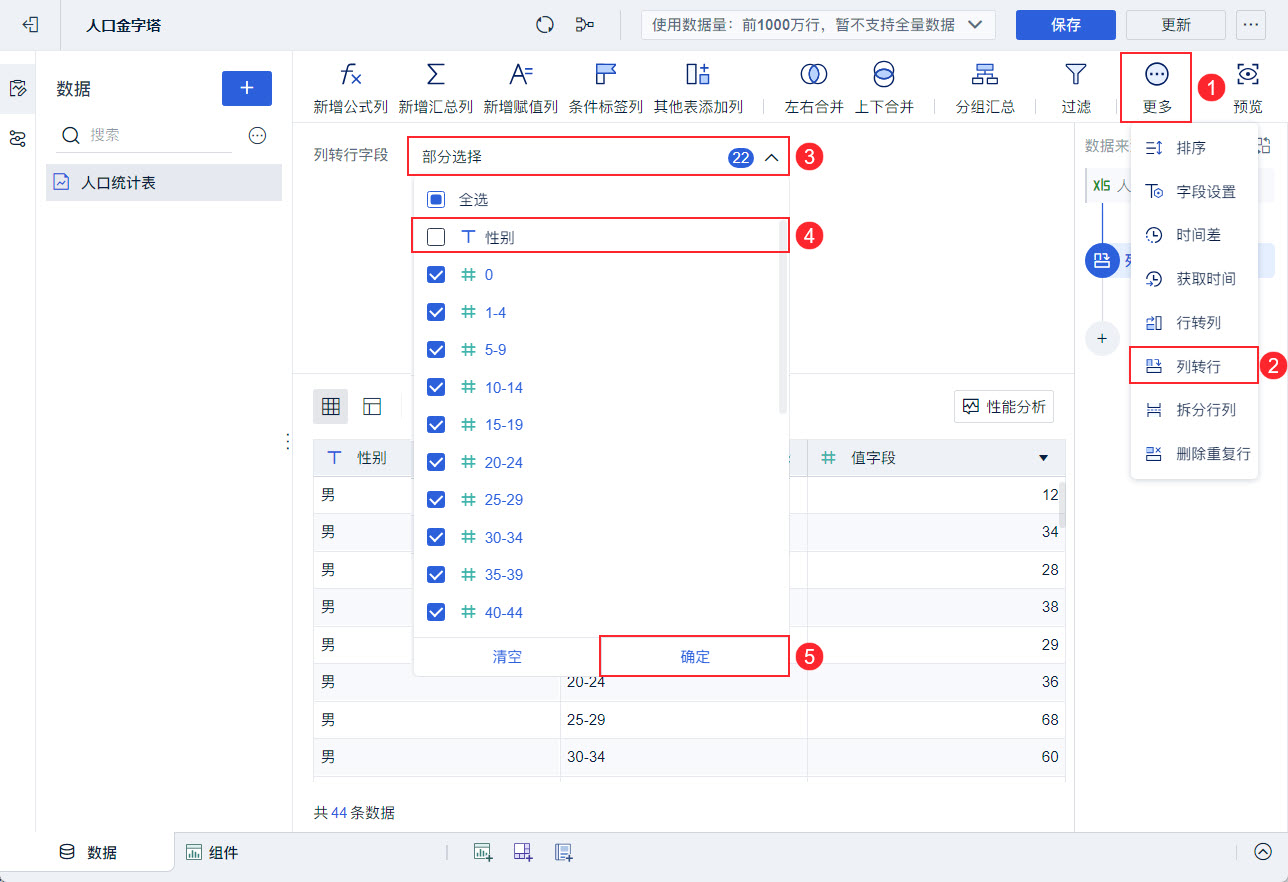
Task: Open the 值字段 column header dropdown arrow
Action: pyautogui.click(x=1044, y=458)
